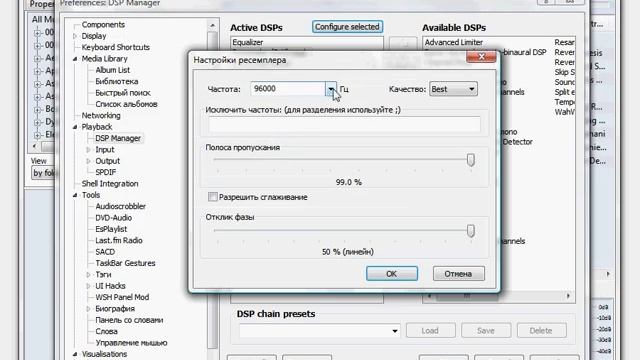The height and width of the screenshot is (360, 640).
Task: Select Album List under Media Library
Action: (113, 70)
